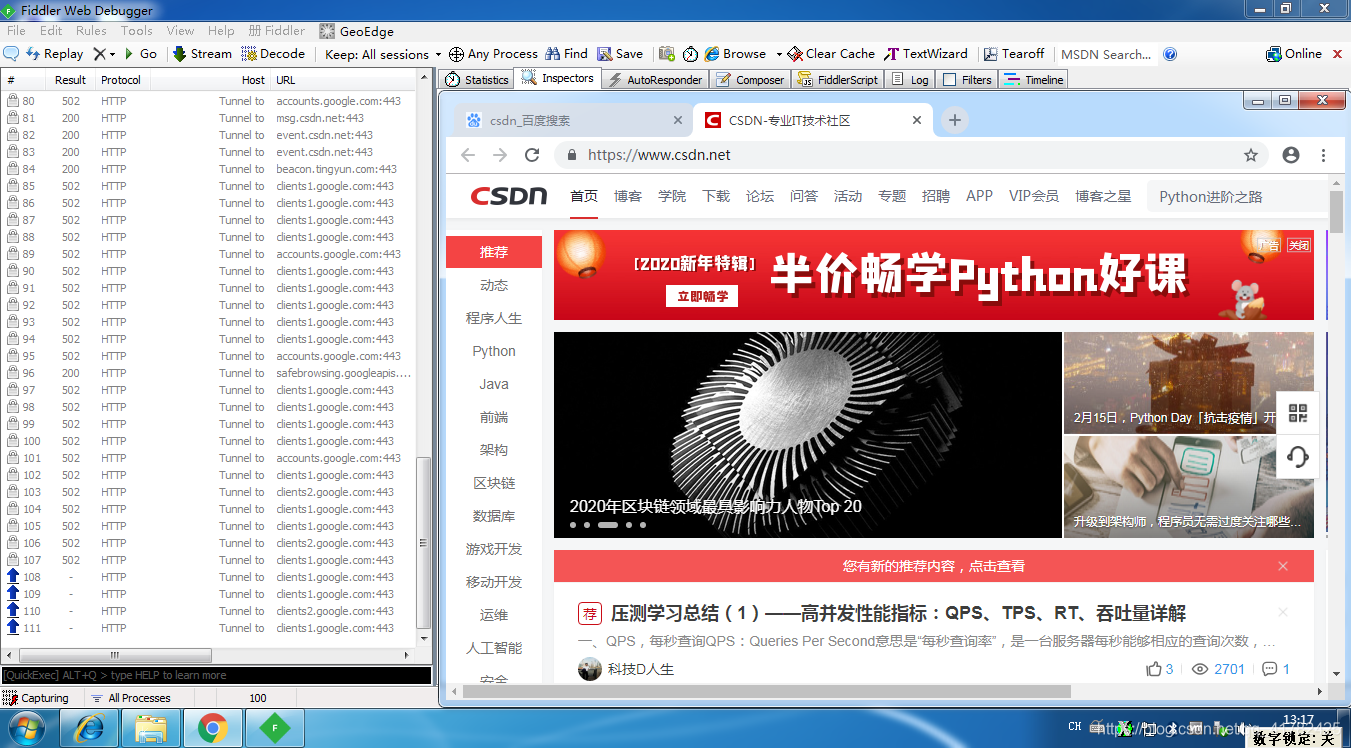Open the Timeline tab
Viewport: 1351px width, 748px height.
click(1034, 79)
